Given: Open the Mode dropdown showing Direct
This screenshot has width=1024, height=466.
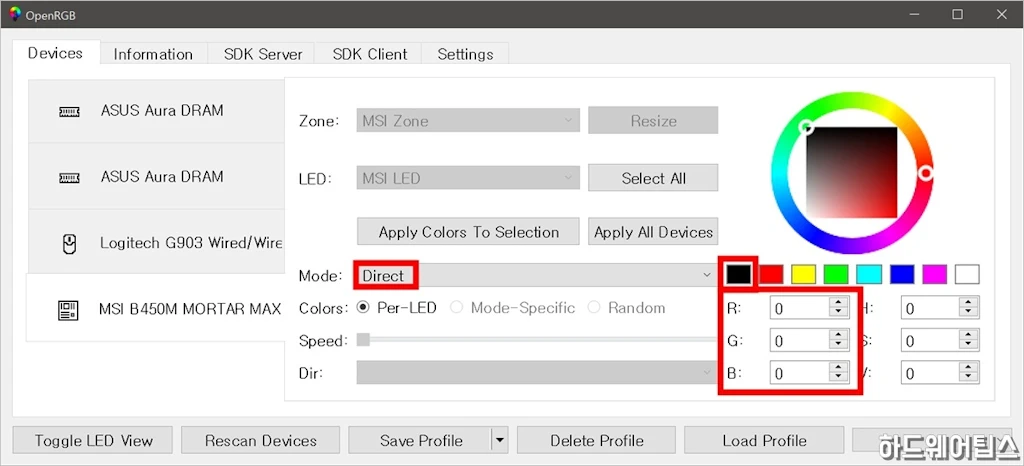Looking at the screenshot, I should pyautogui.click(x=535, y=275).
